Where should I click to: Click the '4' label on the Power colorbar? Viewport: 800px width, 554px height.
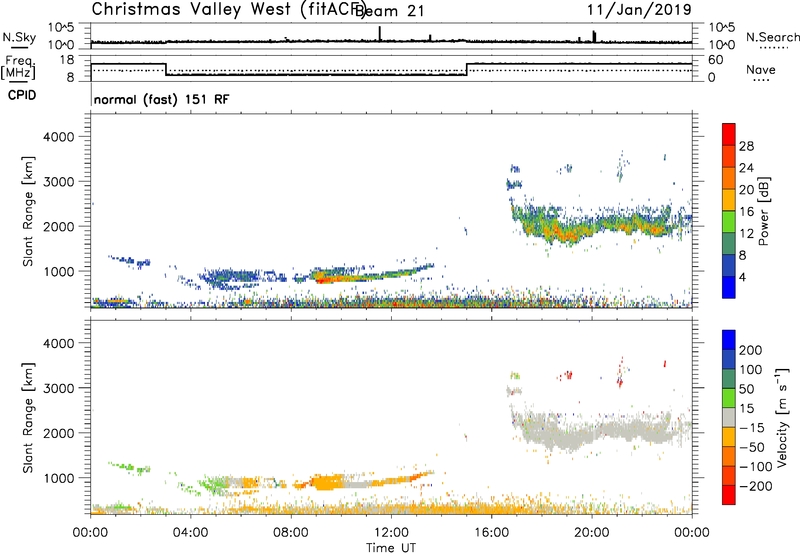tap(743, 278)
